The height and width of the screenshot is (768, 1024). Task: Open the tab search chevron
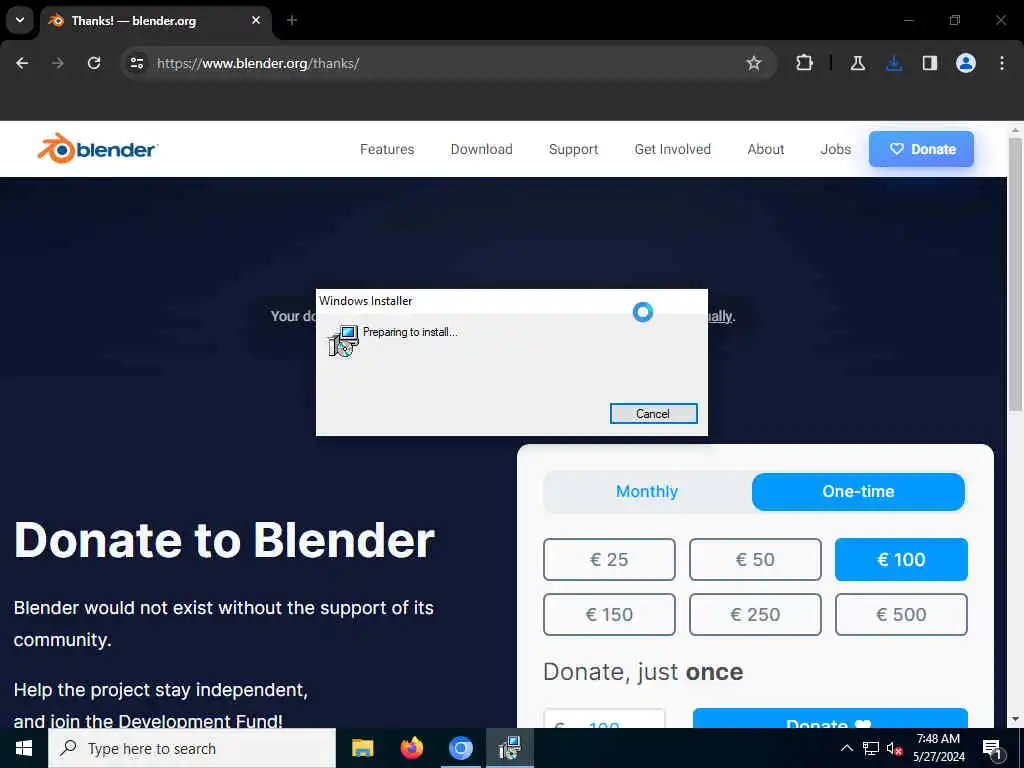click(x=20, y=20)
